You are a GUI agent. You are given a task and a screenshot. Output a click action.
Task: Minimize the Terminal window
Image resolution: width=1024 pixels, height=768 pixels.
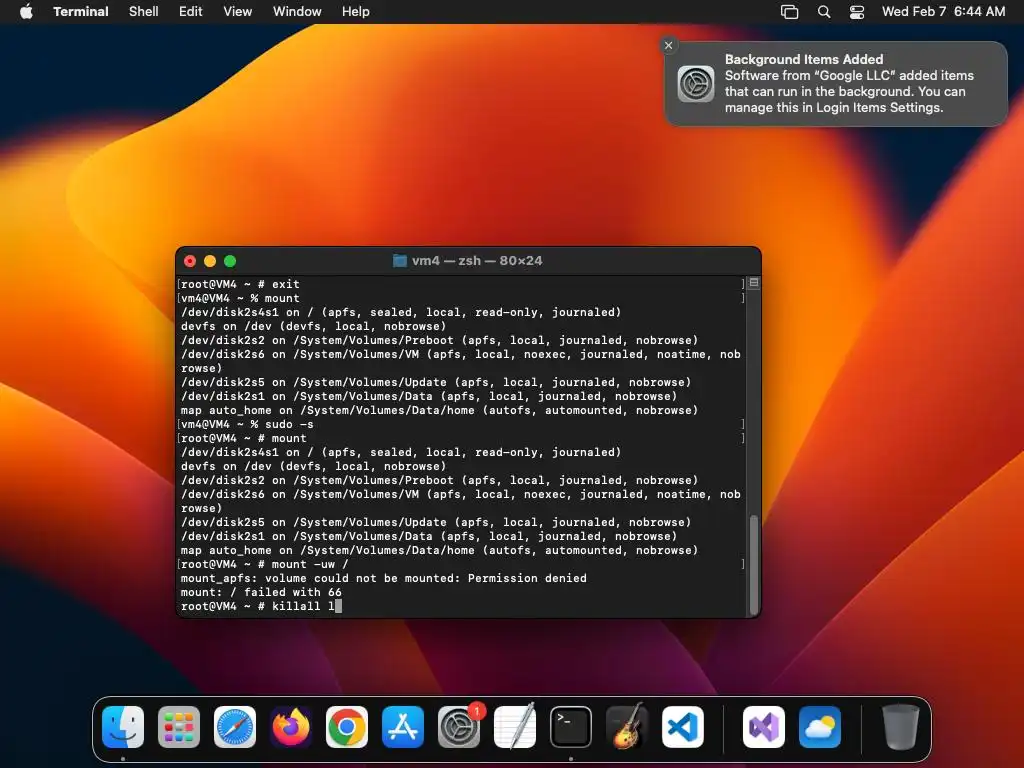[x=210, y=261]
